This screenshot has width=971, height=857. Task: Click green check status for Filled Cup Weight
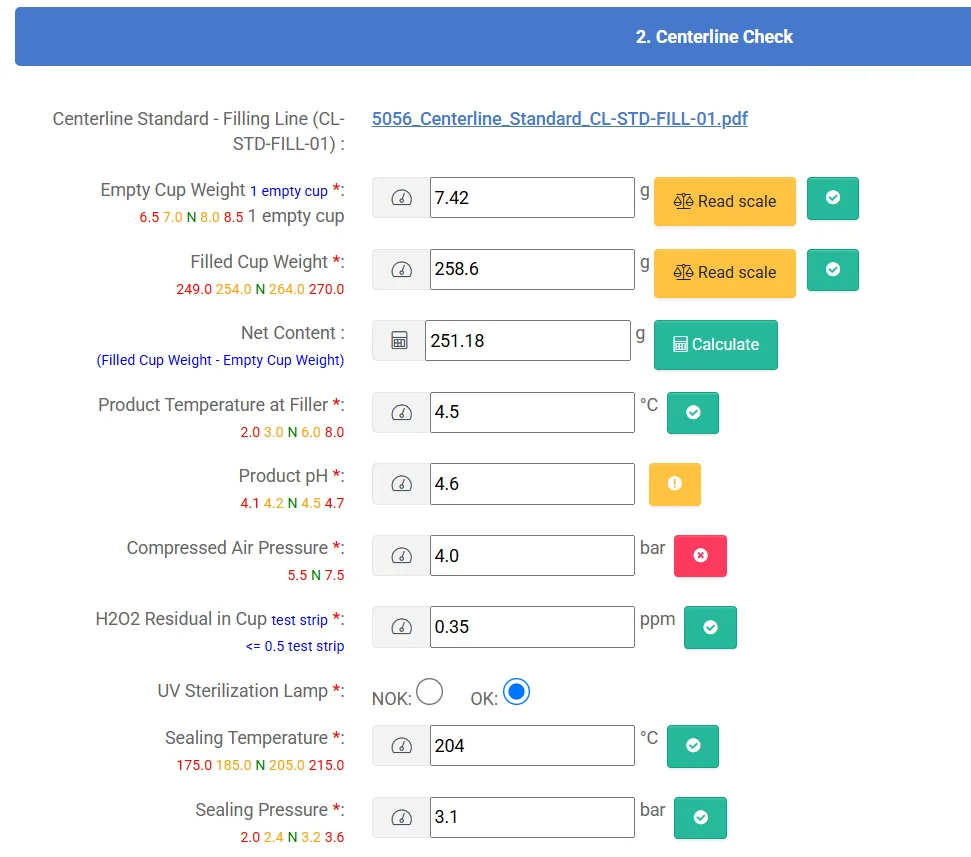click(x=832, y=270)
